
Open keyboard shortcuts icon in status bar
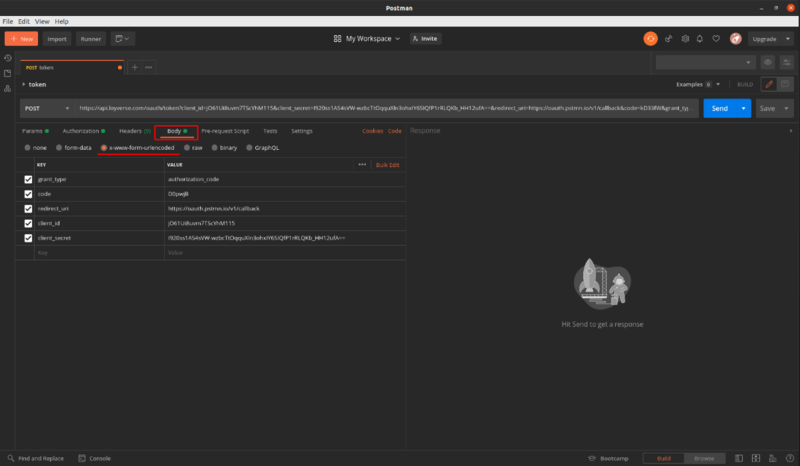click(x=773, y=458)
